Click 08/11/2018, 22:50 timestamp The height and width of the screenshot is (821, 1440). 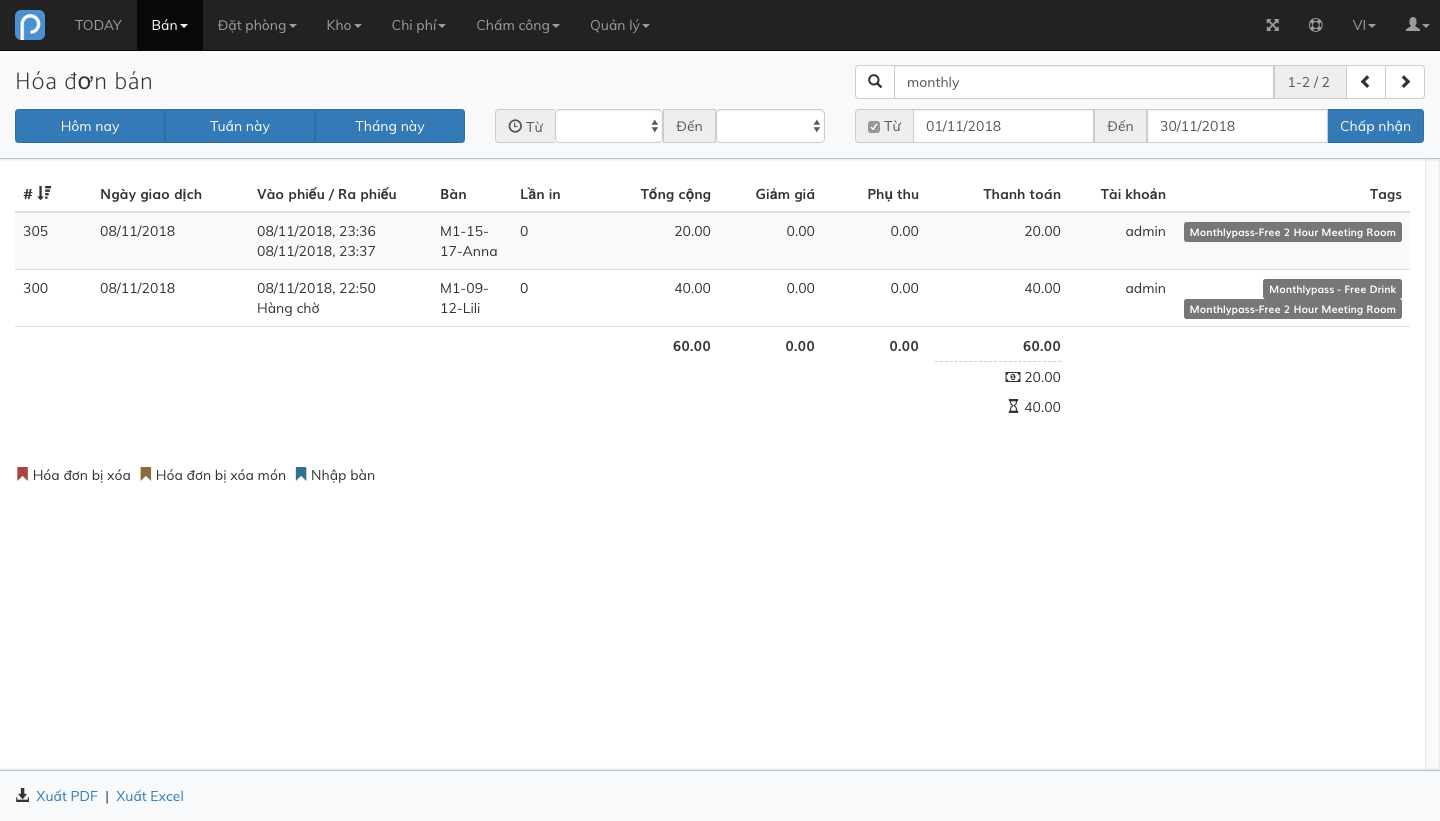click(x=316, y=288)
